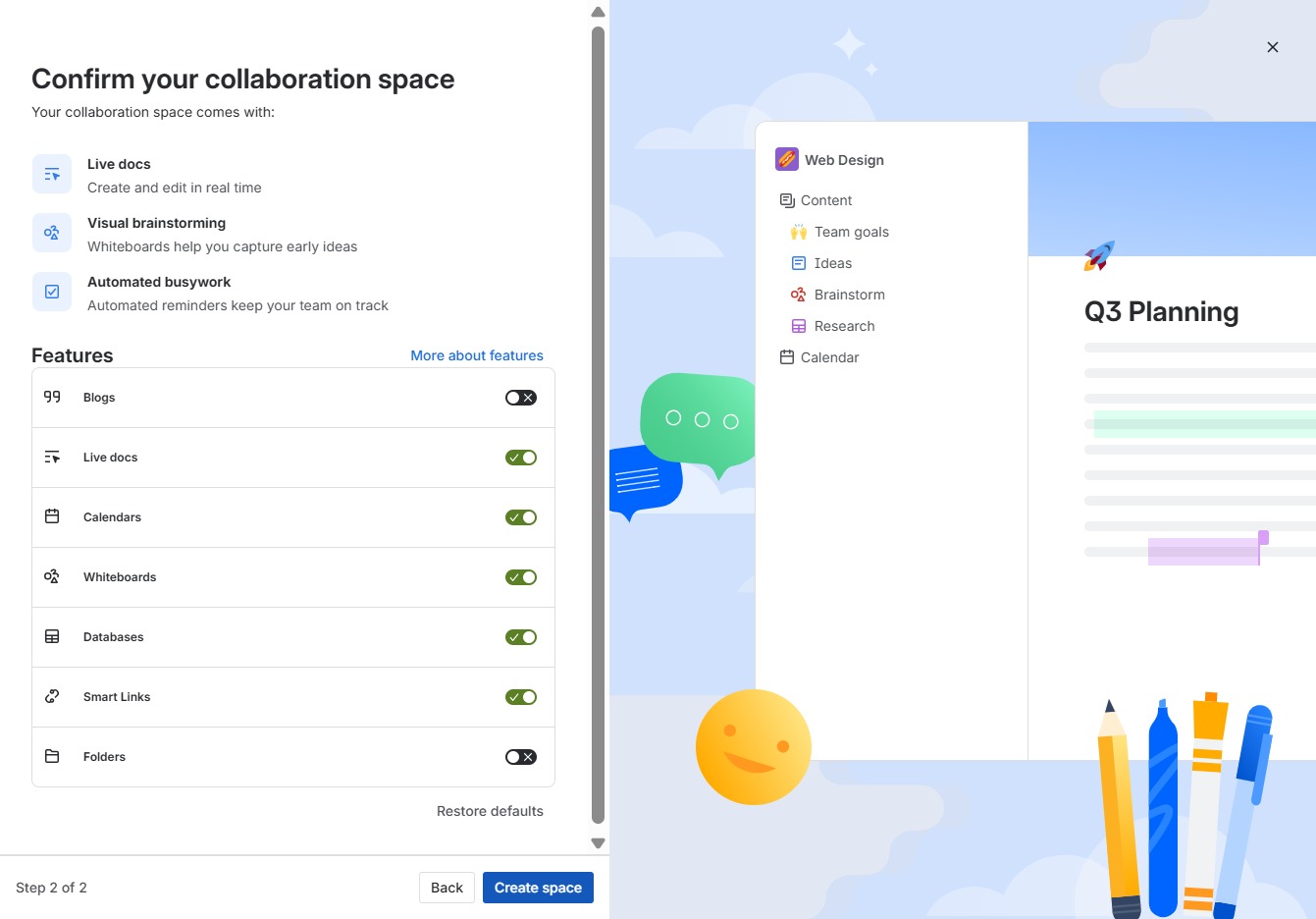Viewport: 1316px width, 919px height.
Task: Go Back to the previous step
Action: [447, 888]
